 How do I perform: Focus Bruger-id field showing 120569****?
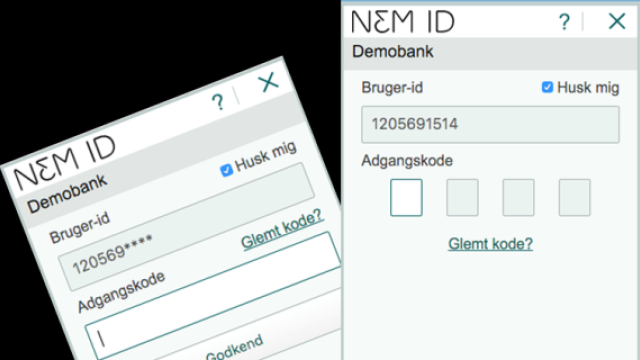pyautogui.click(x=187, y=227)
